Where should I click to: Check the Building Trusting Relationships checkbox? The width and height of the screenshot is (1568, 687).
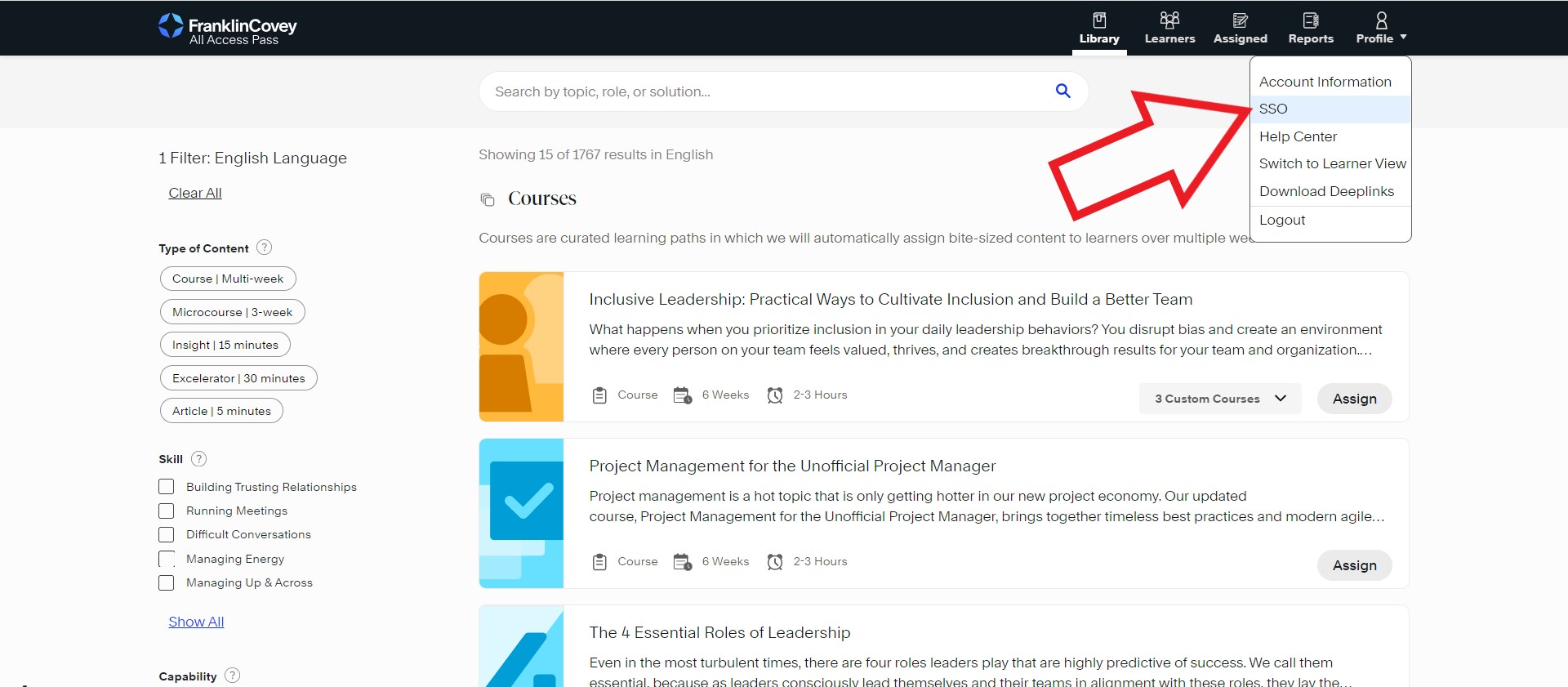coord(167,487)
